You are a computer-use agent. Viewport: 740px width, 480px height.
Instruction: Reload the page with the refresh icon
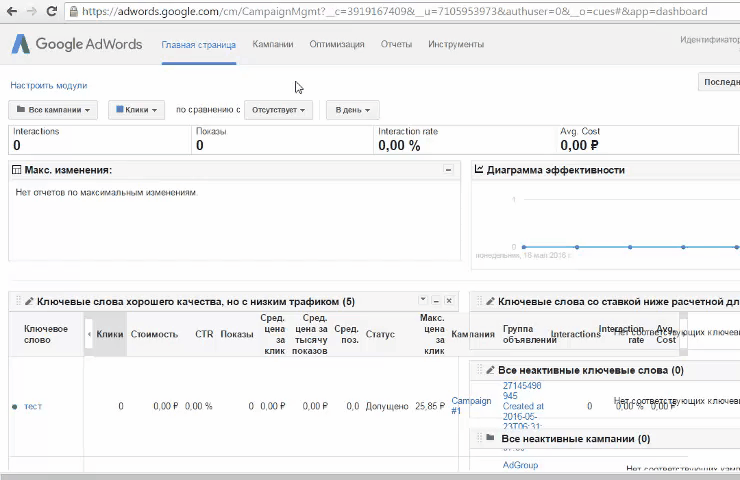tap(53, 12)
